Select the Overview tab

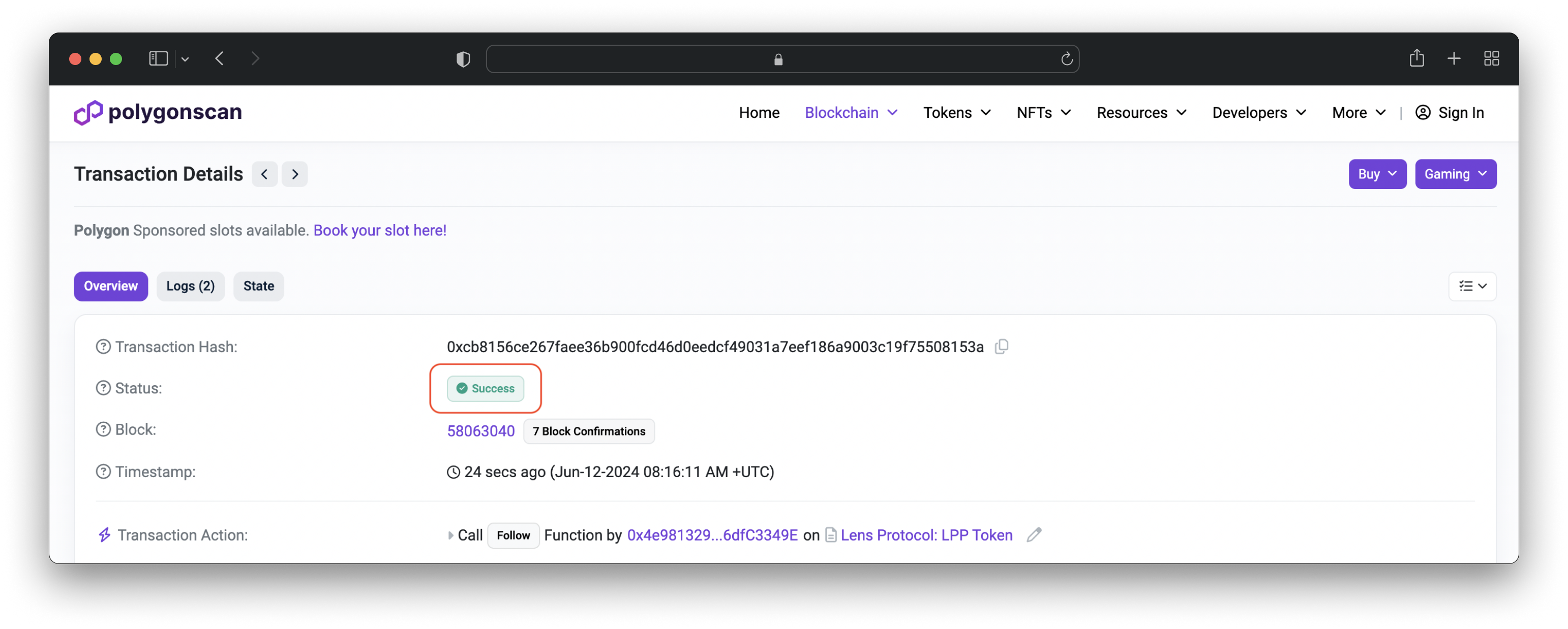click(x=111, y=286)
